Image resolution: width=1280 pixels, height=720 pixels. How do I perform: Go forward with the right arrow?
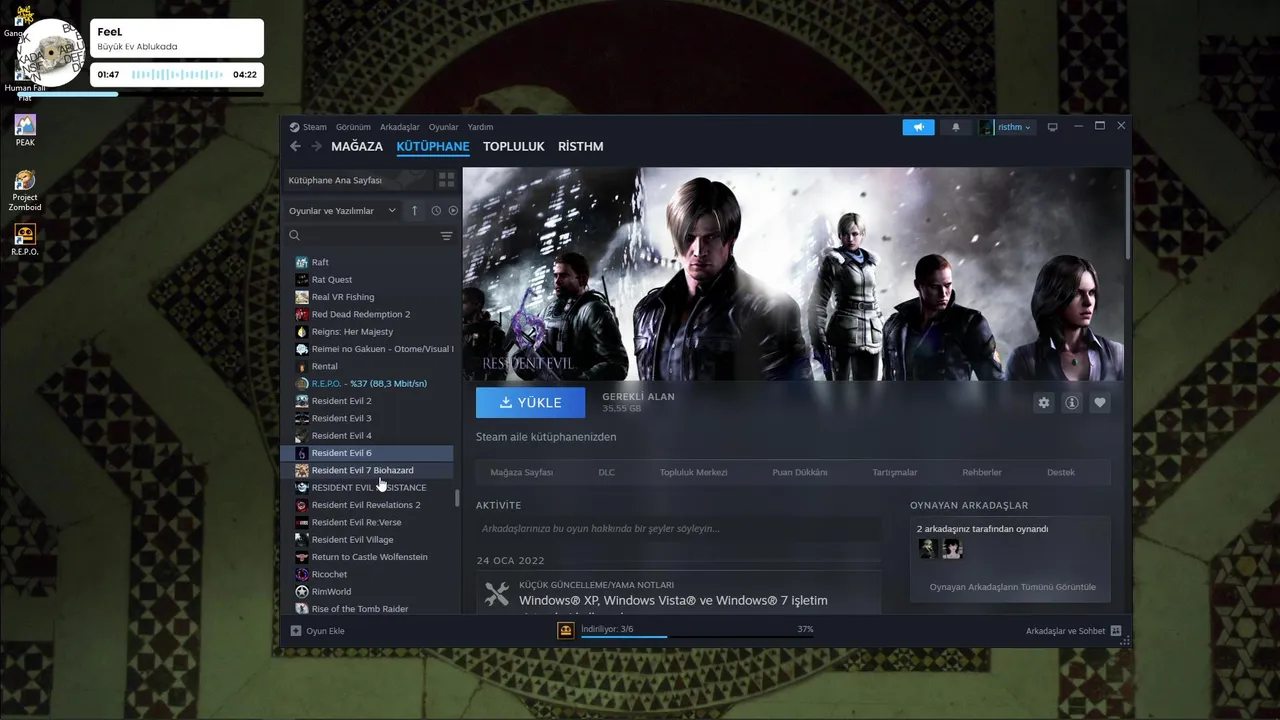pos(316,146)
